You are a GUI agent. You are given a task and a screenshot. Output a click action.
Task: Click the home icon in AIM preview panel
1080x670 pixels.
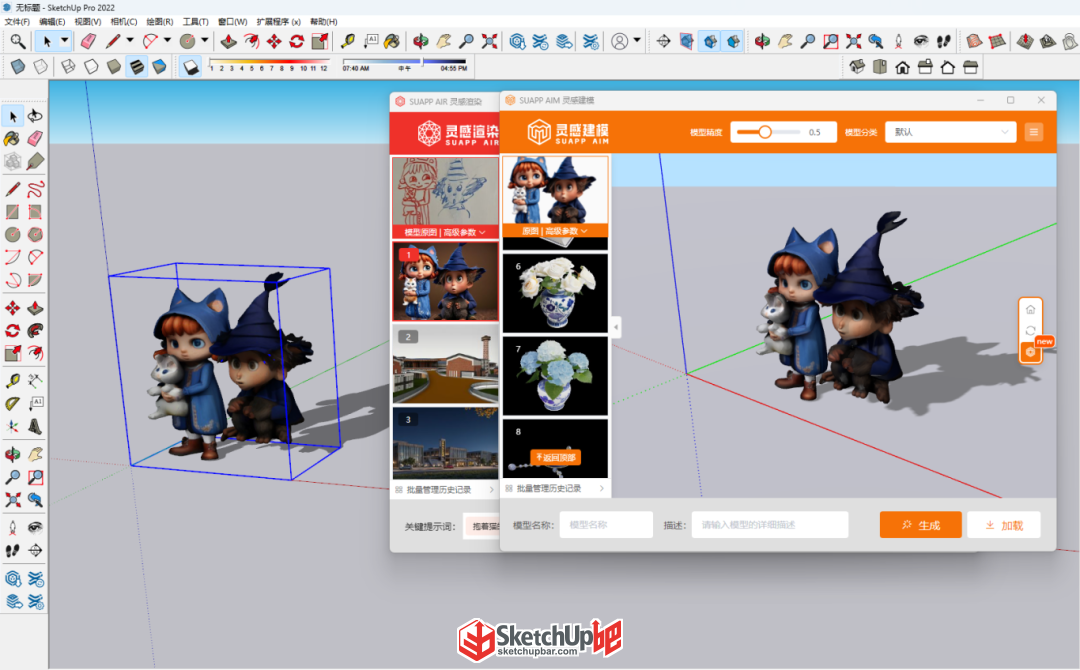coord(1030,309)
